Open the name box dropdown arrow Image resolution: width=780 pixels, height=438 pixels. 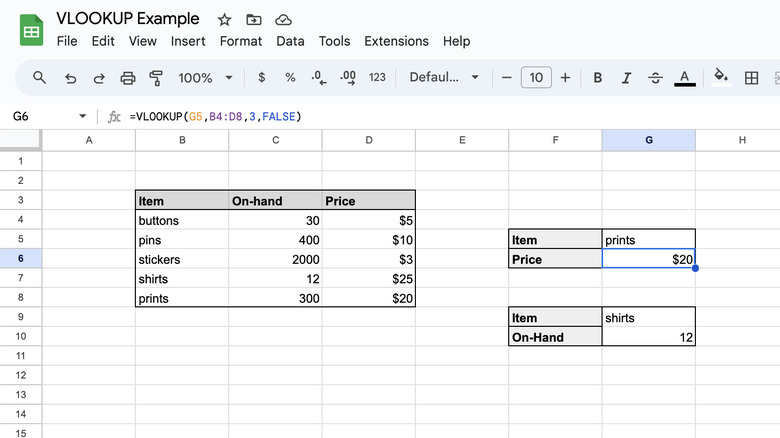[x=82, y=116]
